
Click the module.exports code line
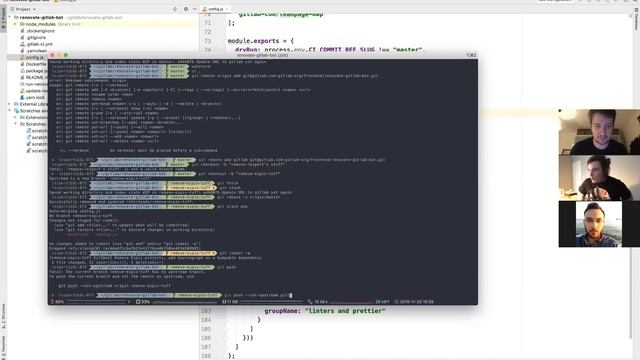pos(260,41)
